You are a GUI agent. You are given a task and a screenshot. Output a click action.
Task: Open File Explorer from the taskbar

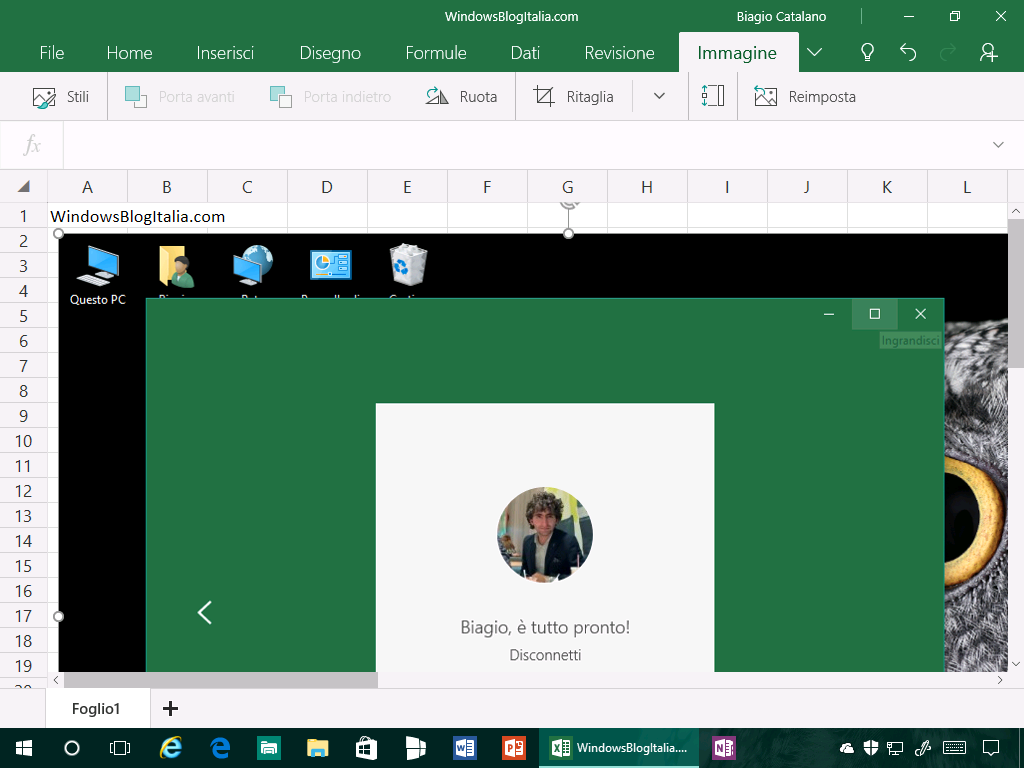(317, 748)
